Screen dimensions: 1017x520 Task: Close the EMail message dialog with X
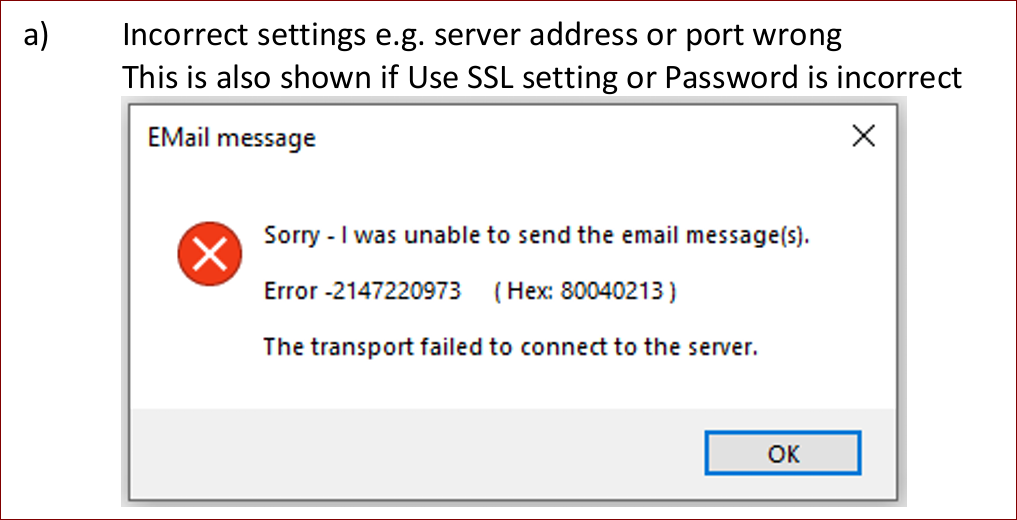pos(863,136)
